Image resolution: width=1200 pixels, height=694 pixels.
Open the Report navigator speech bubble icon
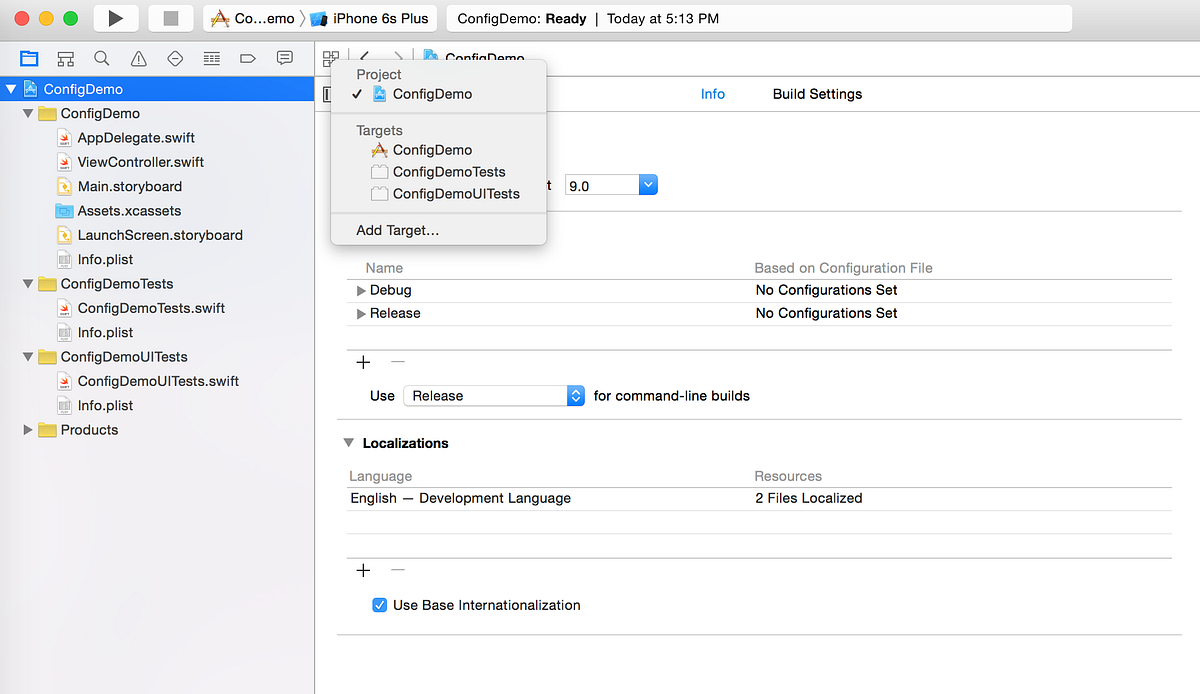coord(284,58)
